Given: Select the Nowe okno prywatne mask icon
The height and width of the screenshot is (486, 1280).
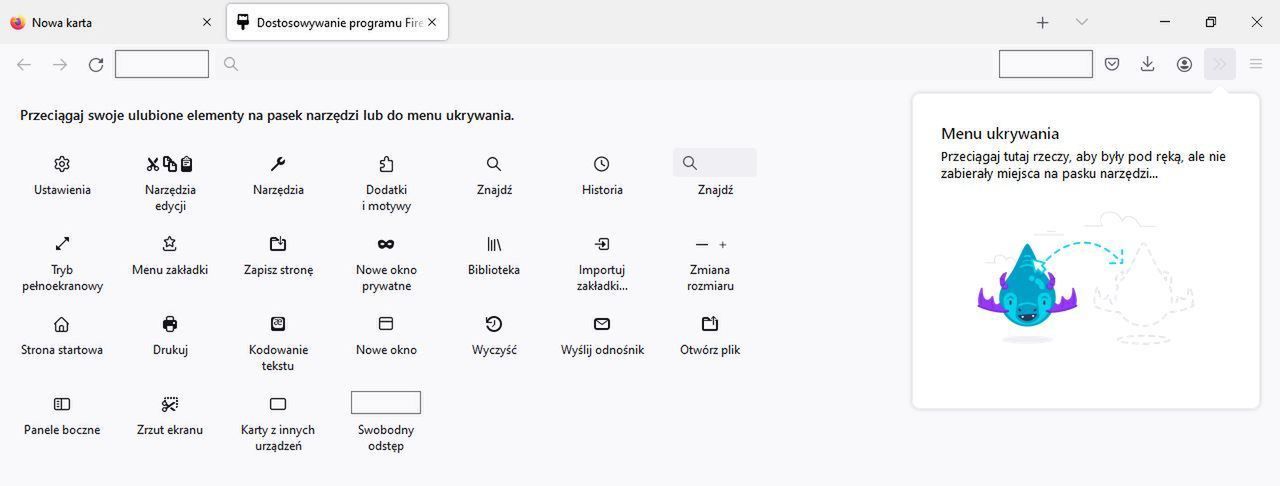Looking at the screenshot, I should click(386, 244).
